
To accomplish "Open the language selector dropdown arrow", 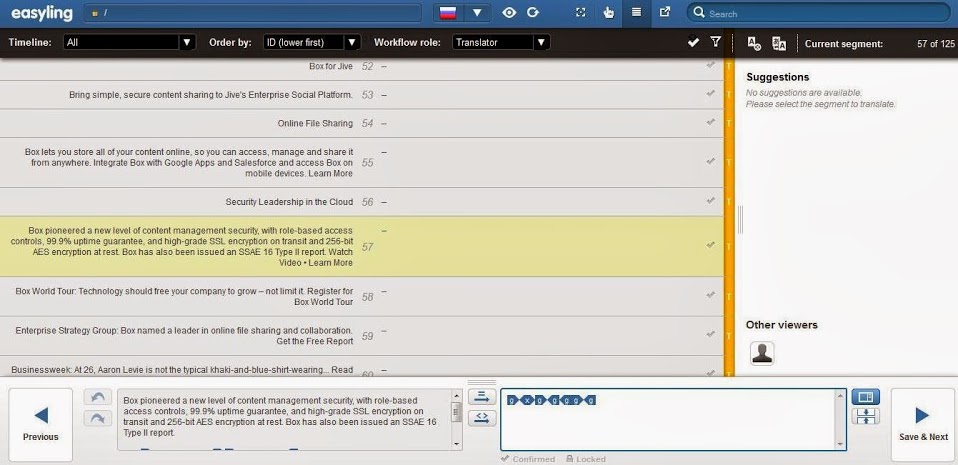I will 477,13.
